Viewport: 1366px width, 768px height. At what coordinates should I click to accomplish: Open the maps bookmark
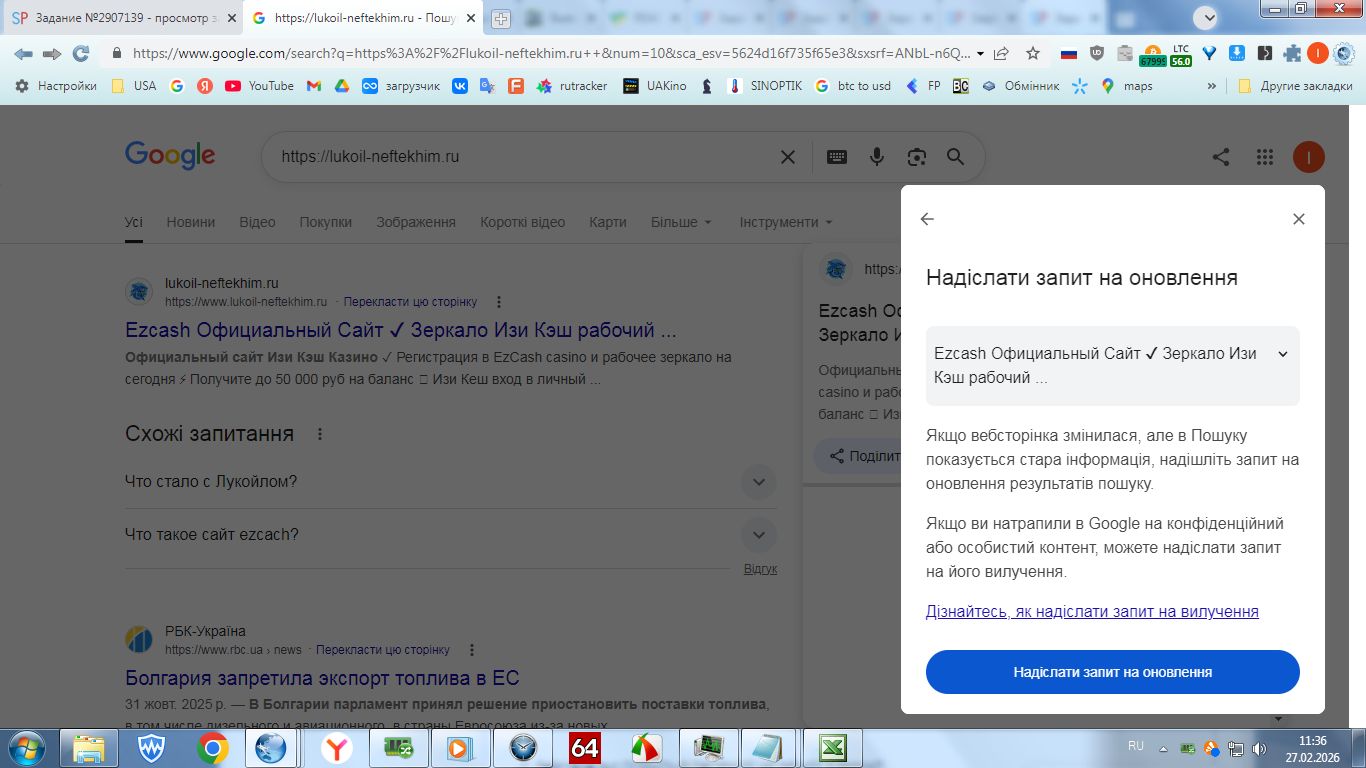(x=1126, y=86)
